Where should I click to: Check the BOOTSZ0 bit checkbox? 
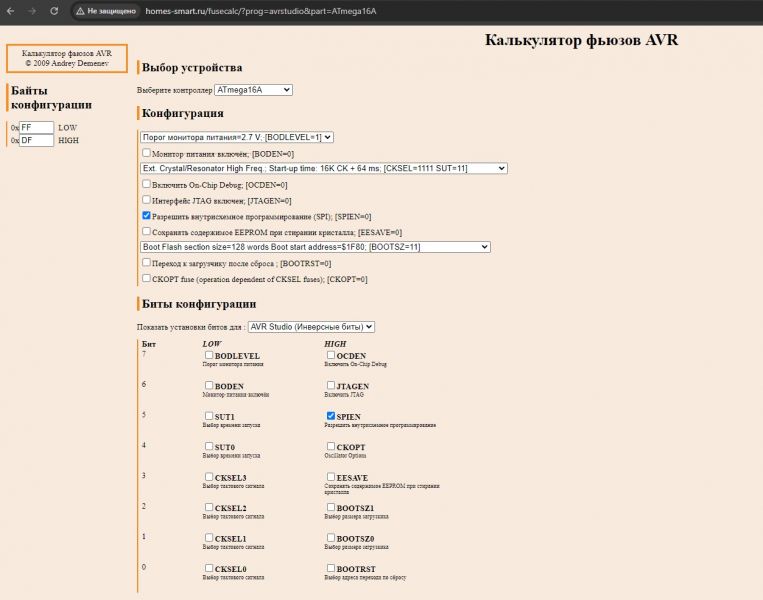(x=331, y=538)
